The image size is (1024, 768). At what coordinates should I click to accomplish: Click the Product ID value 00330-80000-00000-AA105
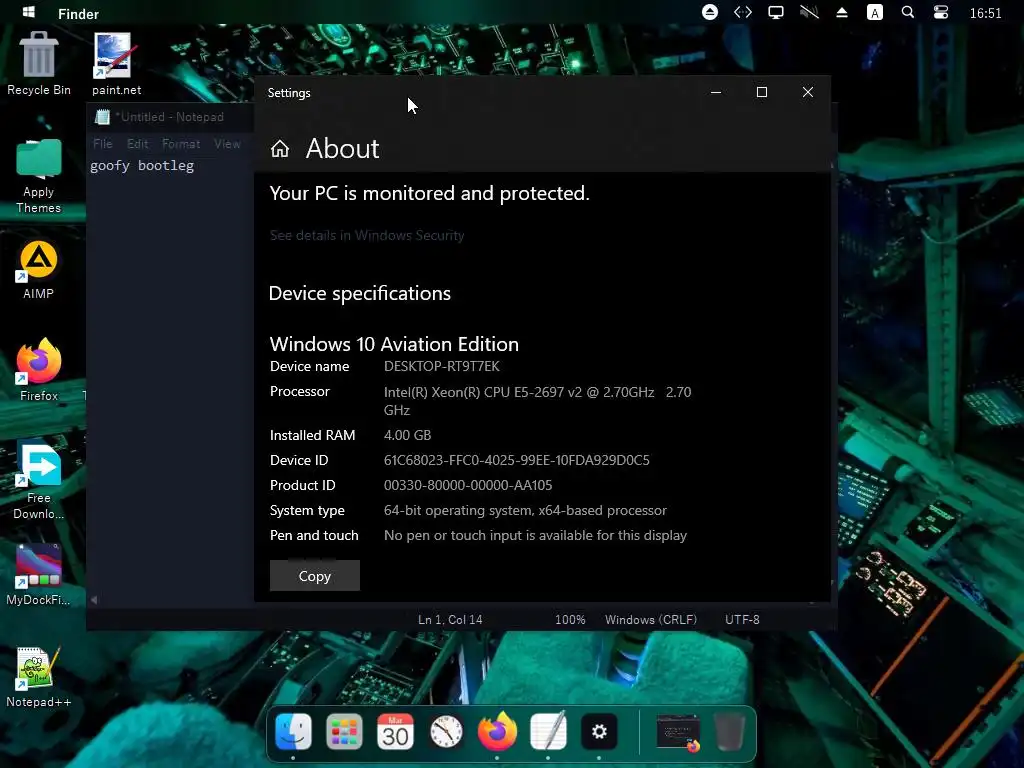tap(468, 485)
